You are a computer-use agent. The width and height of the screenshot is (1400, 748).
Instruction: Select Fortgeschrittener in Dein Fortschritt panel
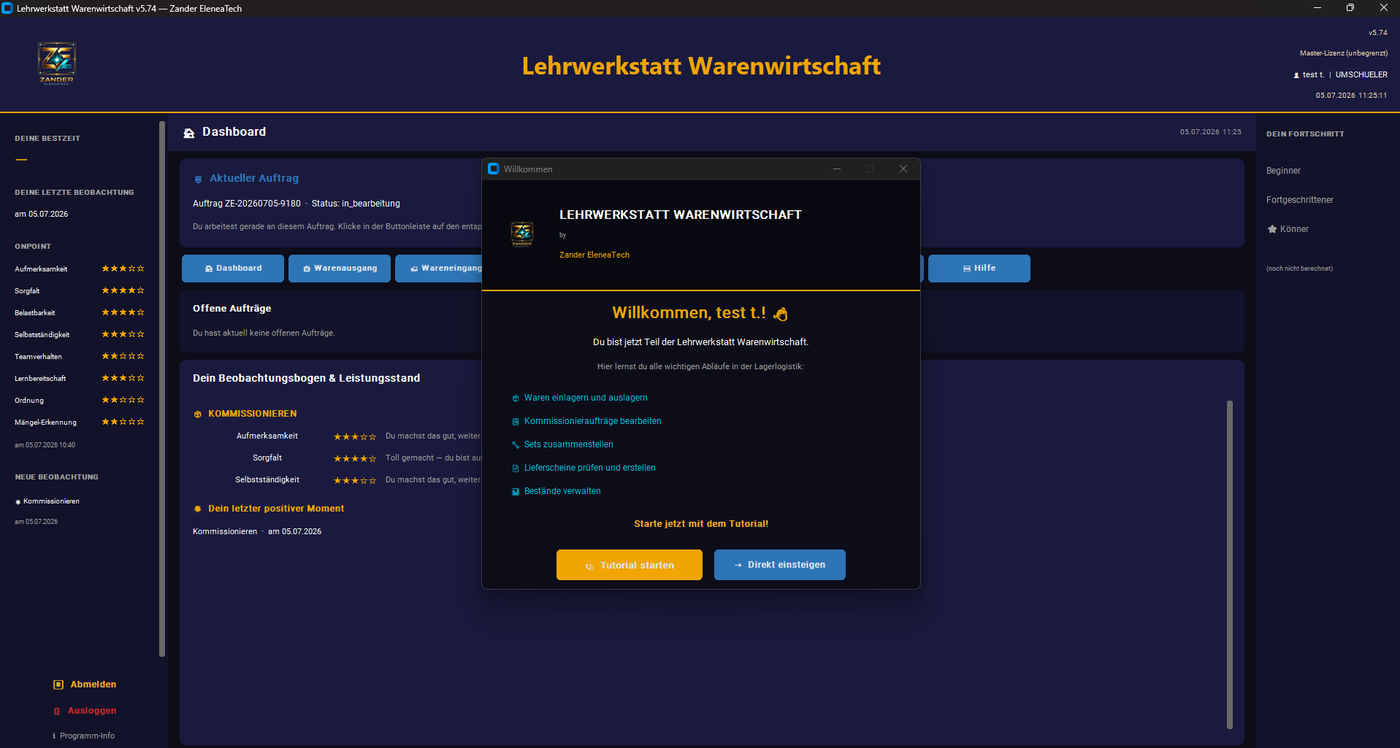coord(1300,200)
